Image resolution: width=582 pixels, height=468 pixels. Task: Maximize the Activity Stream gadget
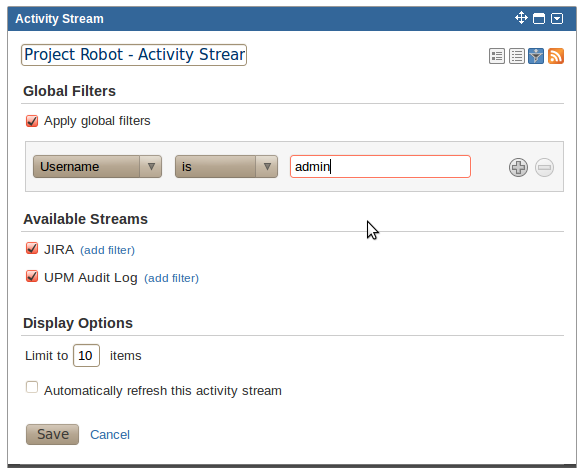[x=539, y=19]
